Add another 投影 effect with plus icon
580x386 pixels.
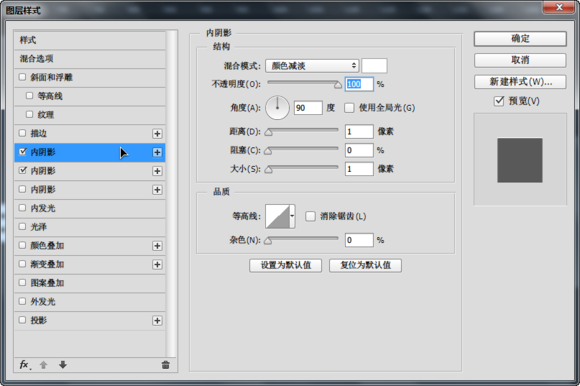coord(157,321)
